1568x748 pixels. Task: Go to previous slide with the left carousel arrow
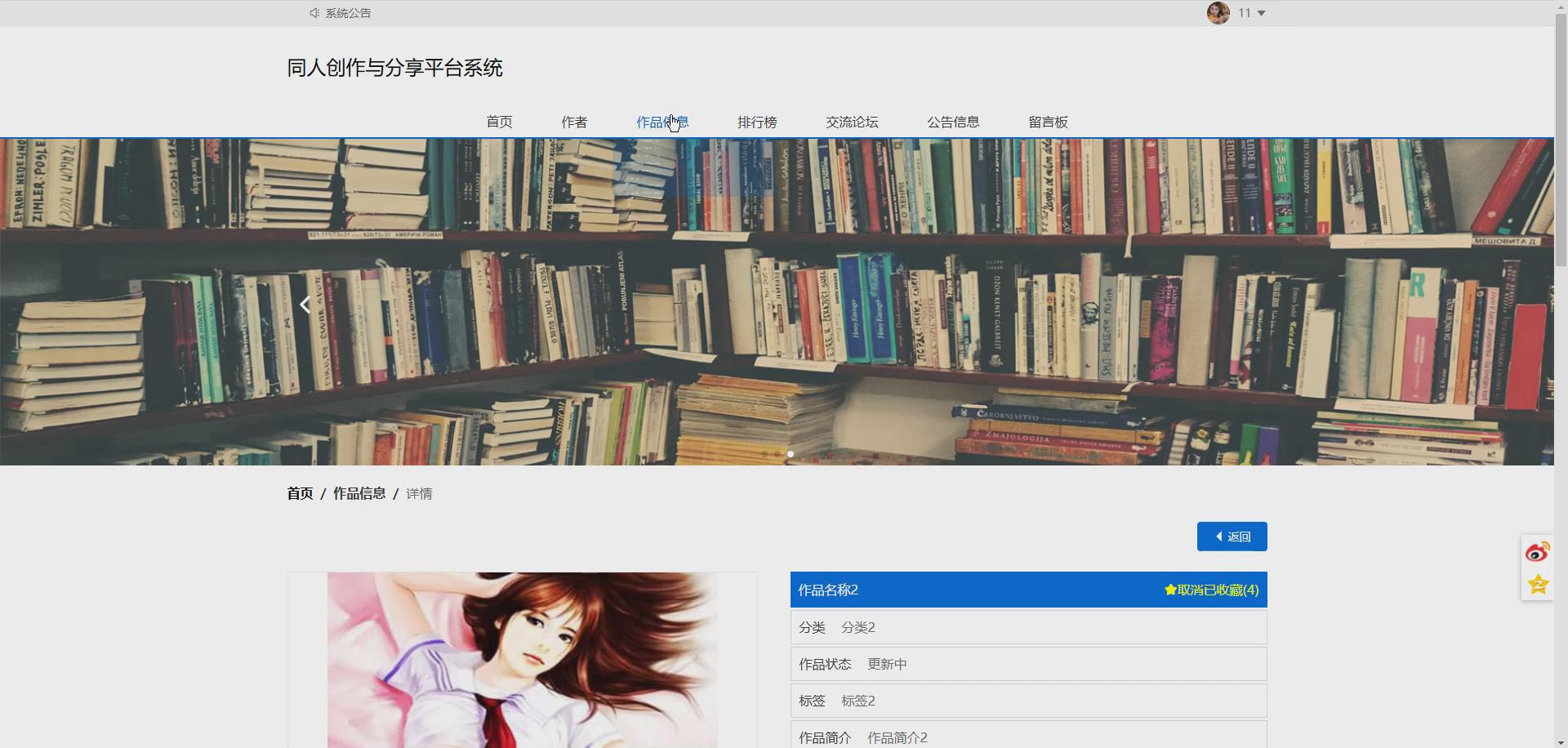coord(305,303)
